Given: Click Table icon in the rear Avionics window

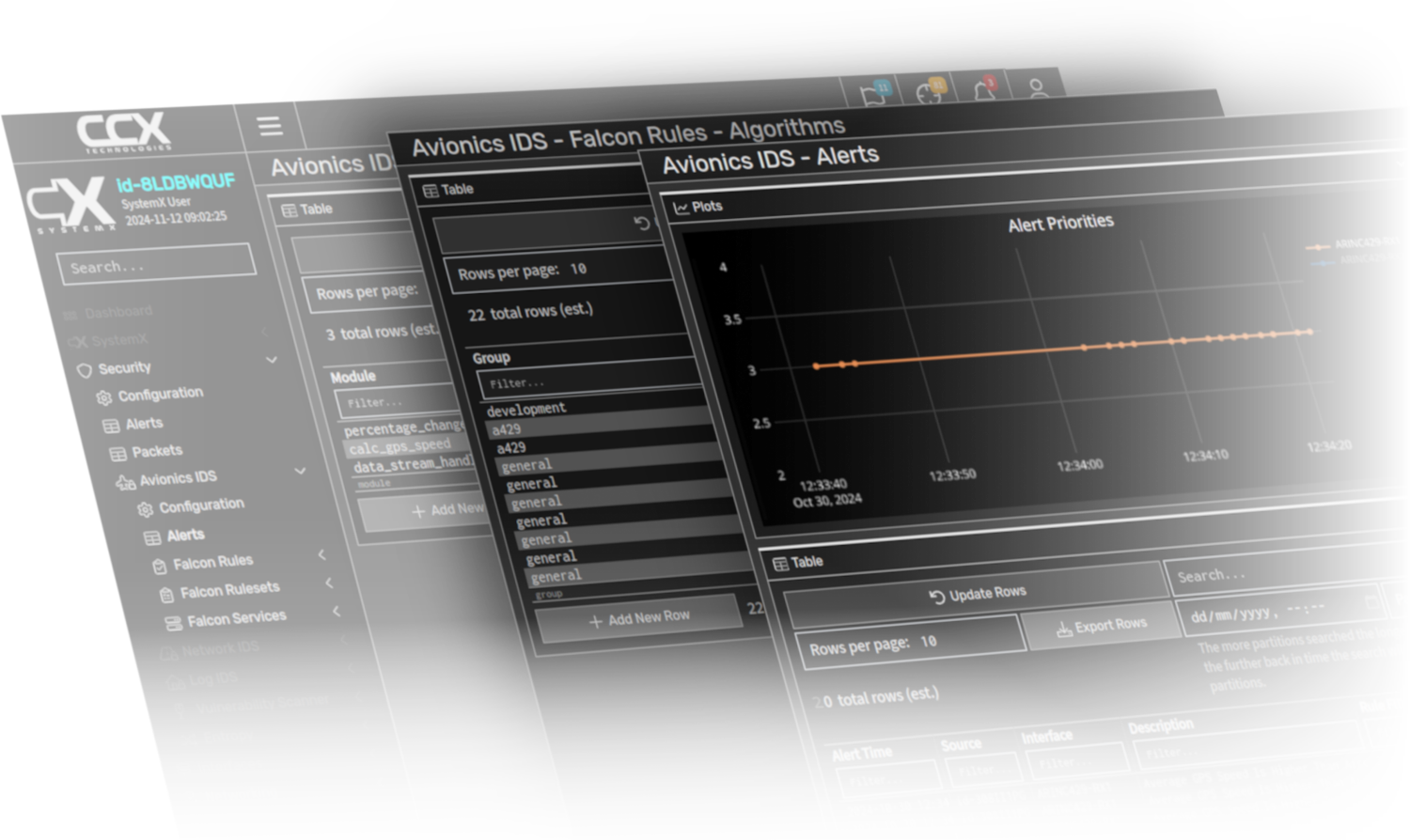Looking at the screenshot, I should point(290,210).
